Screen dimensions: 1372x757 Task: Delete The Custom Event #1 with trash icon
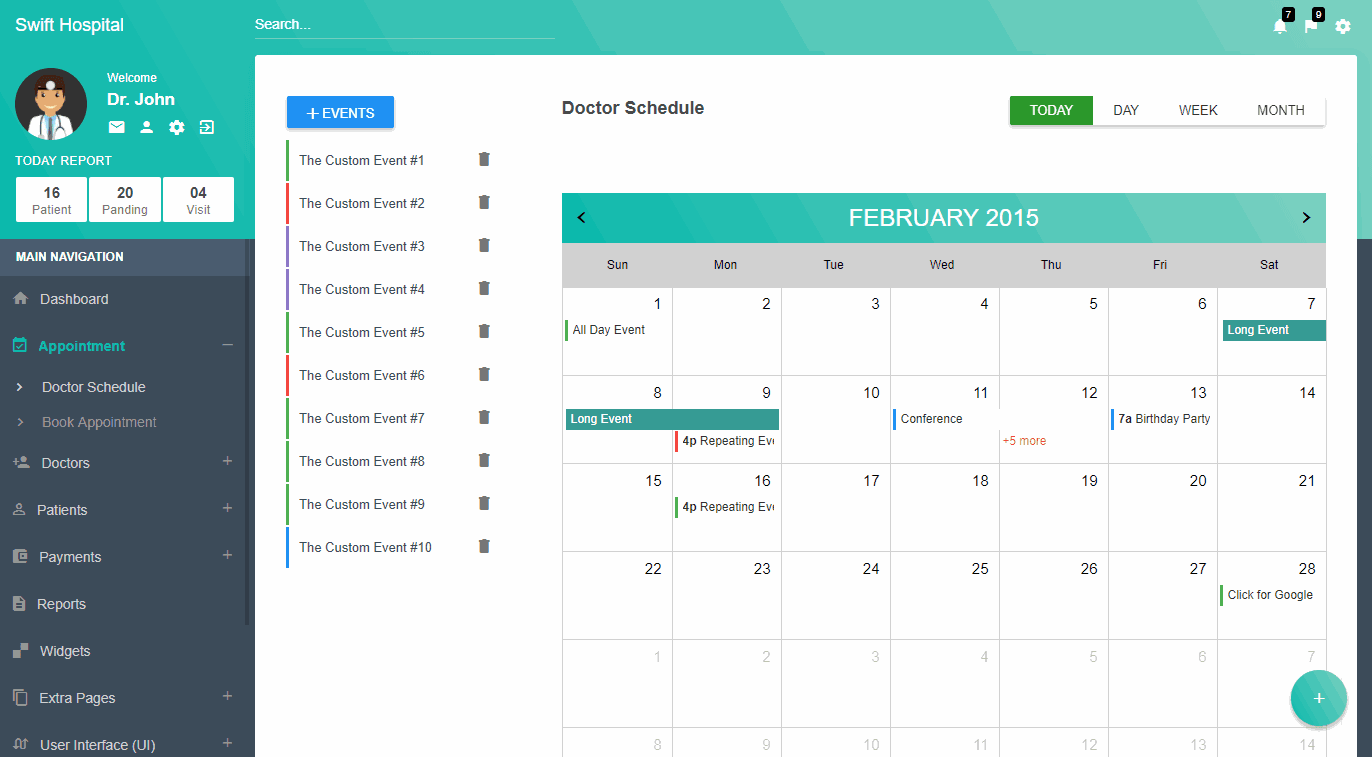point(484,160)
